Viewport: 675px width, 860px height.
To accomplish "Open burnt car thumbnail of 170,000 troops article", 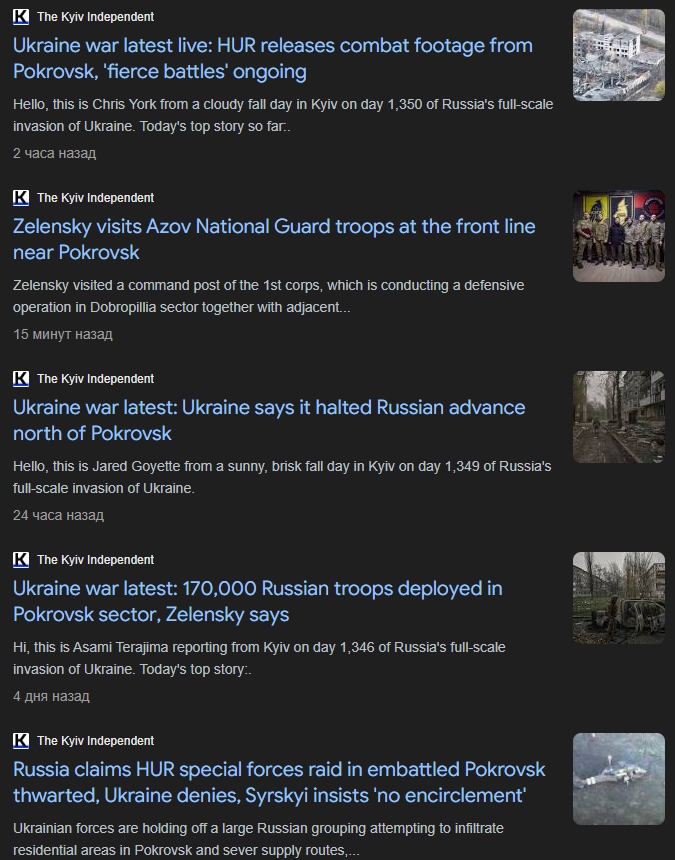I will [619, 598].
